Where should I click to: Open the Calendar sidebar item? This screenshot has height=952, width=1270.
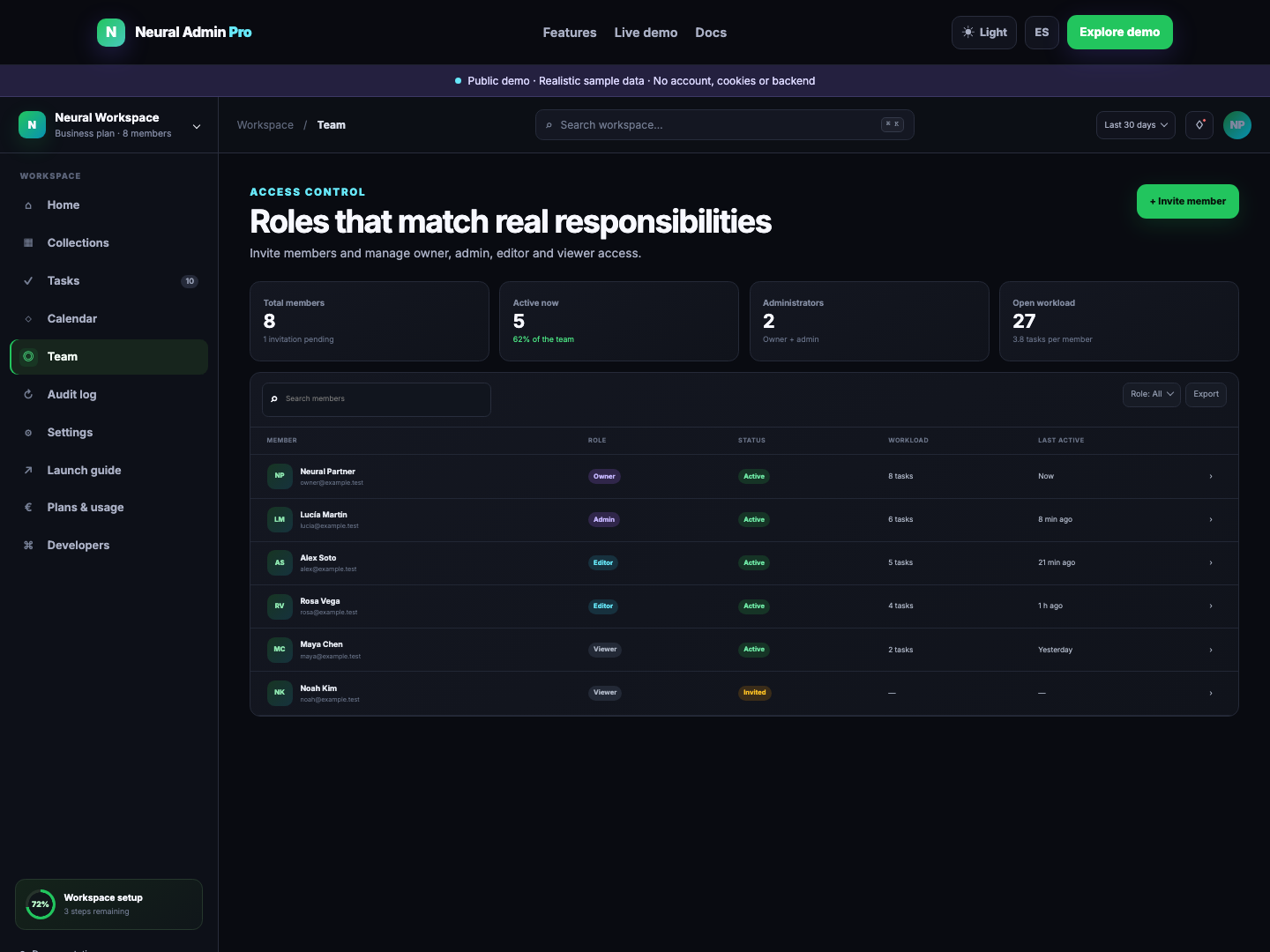tap(109, 319)
